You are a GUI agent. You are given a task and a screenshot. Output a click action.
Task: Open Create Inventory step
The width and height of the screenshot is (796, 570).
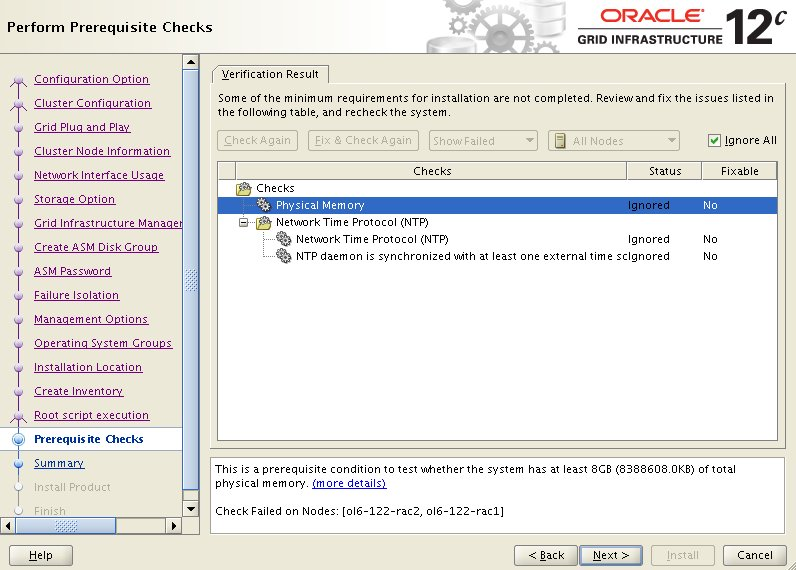pos(79,391)
